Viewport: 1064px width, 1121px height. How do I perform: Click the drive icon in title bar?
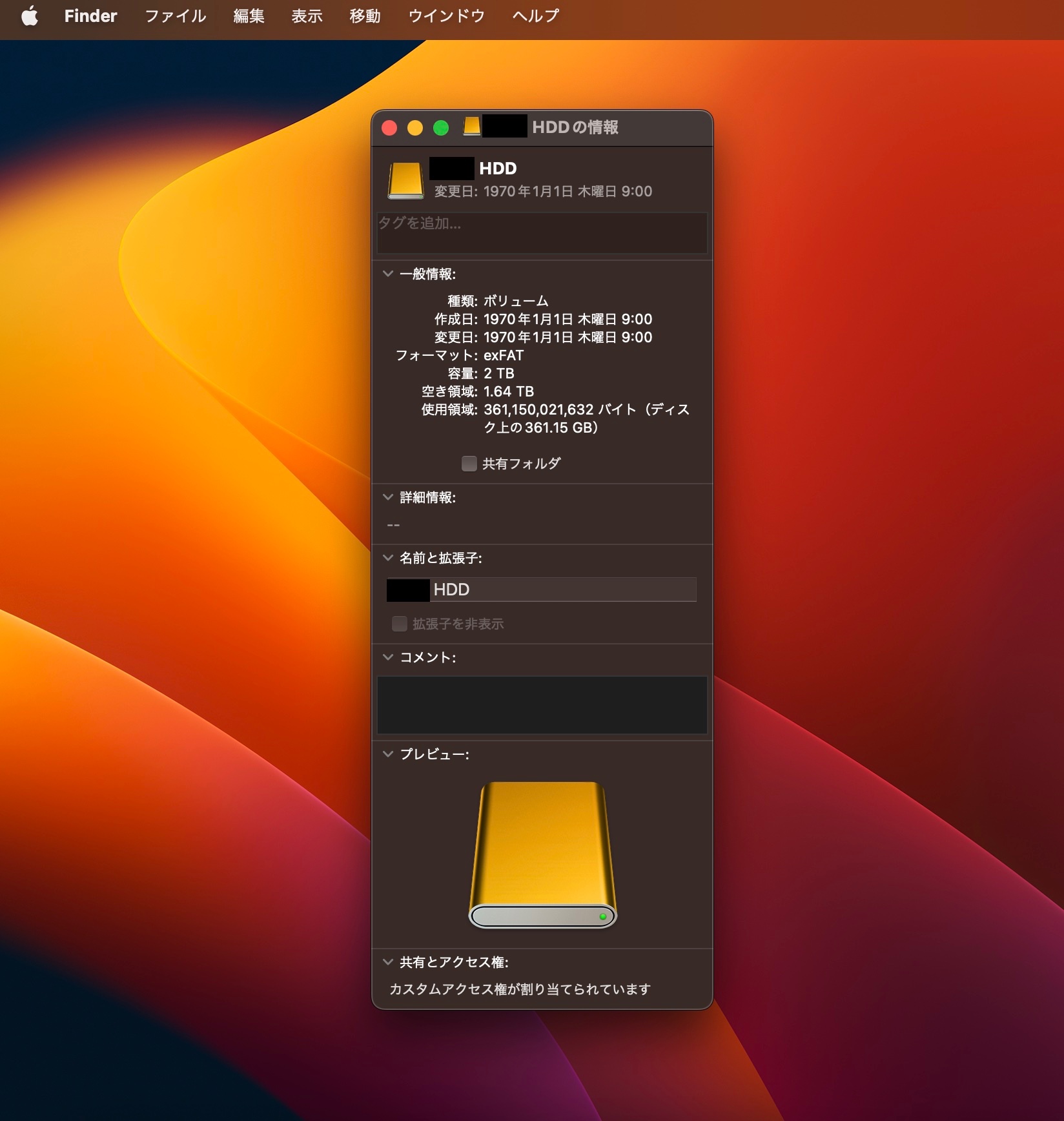[x=472, y=127]
